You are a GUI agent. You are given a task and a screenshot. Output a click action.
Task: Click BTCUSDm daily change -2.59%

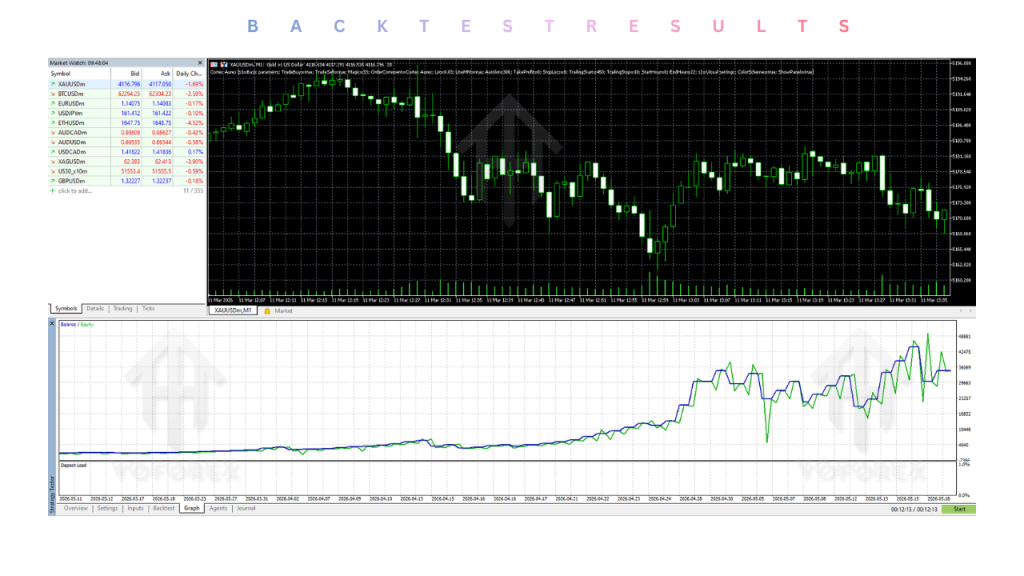[x=194, y=94]
